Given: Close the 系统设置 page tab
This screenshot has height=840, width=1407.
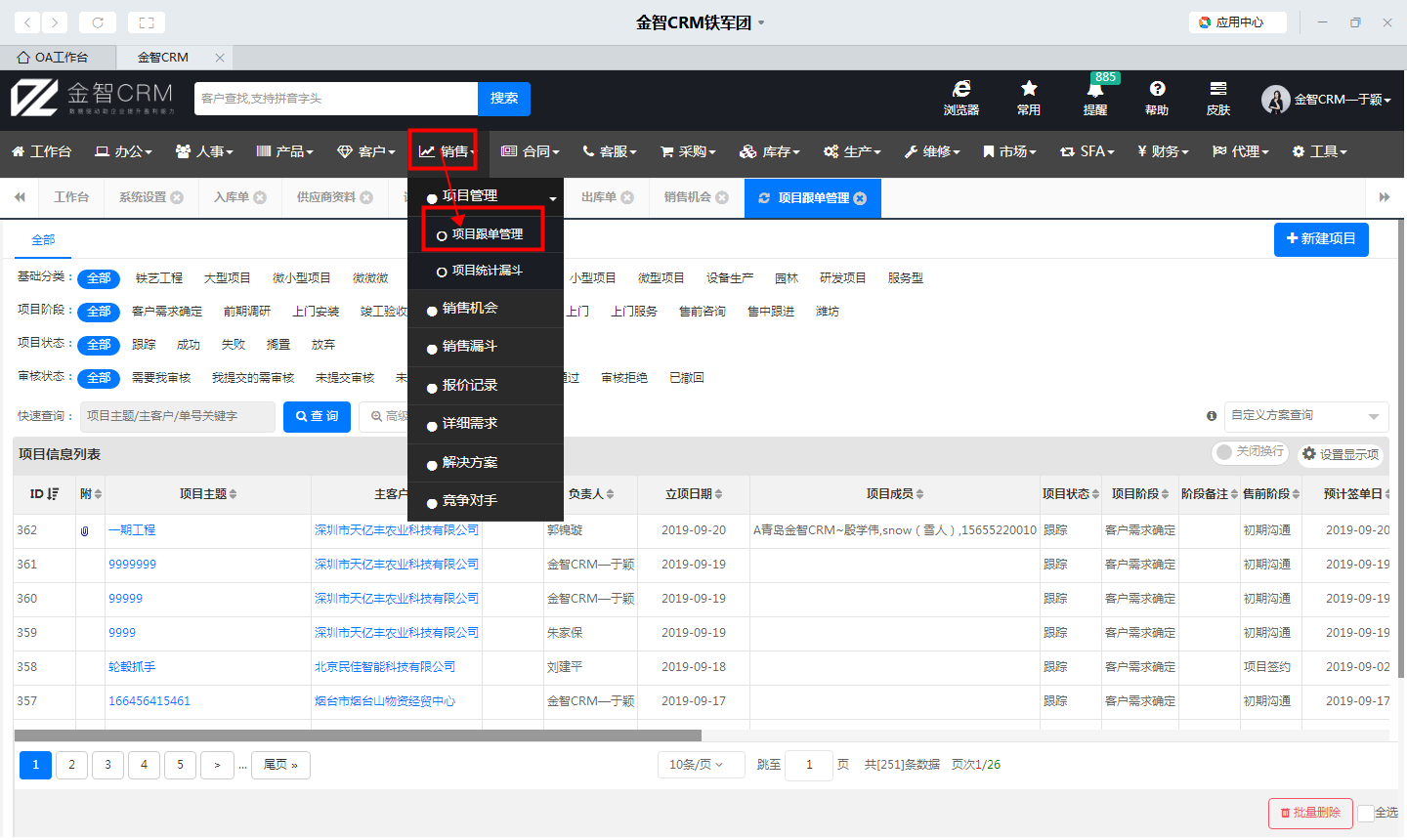Looking at the screenshot, I should pyautogui.click(x=177, y=197).
